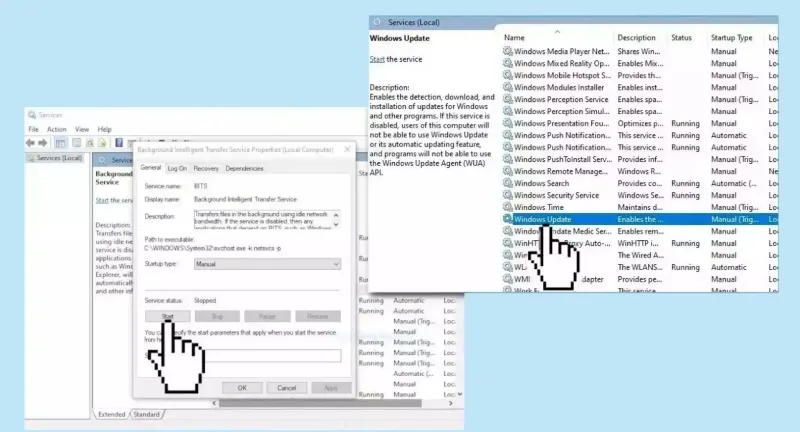Screen dimensions: 800x432
Task: Select the Windows Modules Installer row
Action: (640, 87)
